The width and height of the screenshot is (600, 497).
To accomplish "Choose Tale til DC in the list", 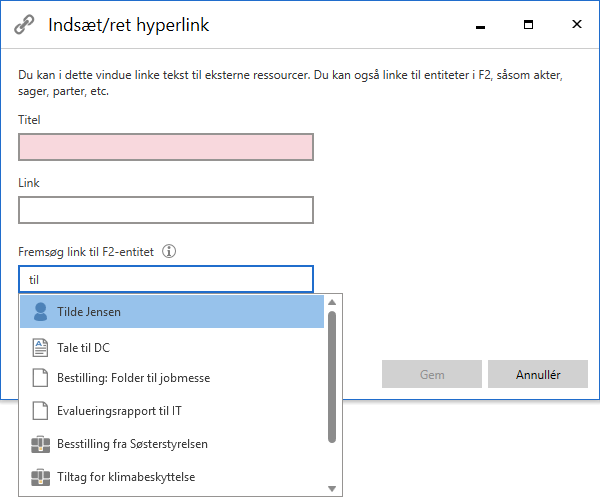I will (172, 348).
